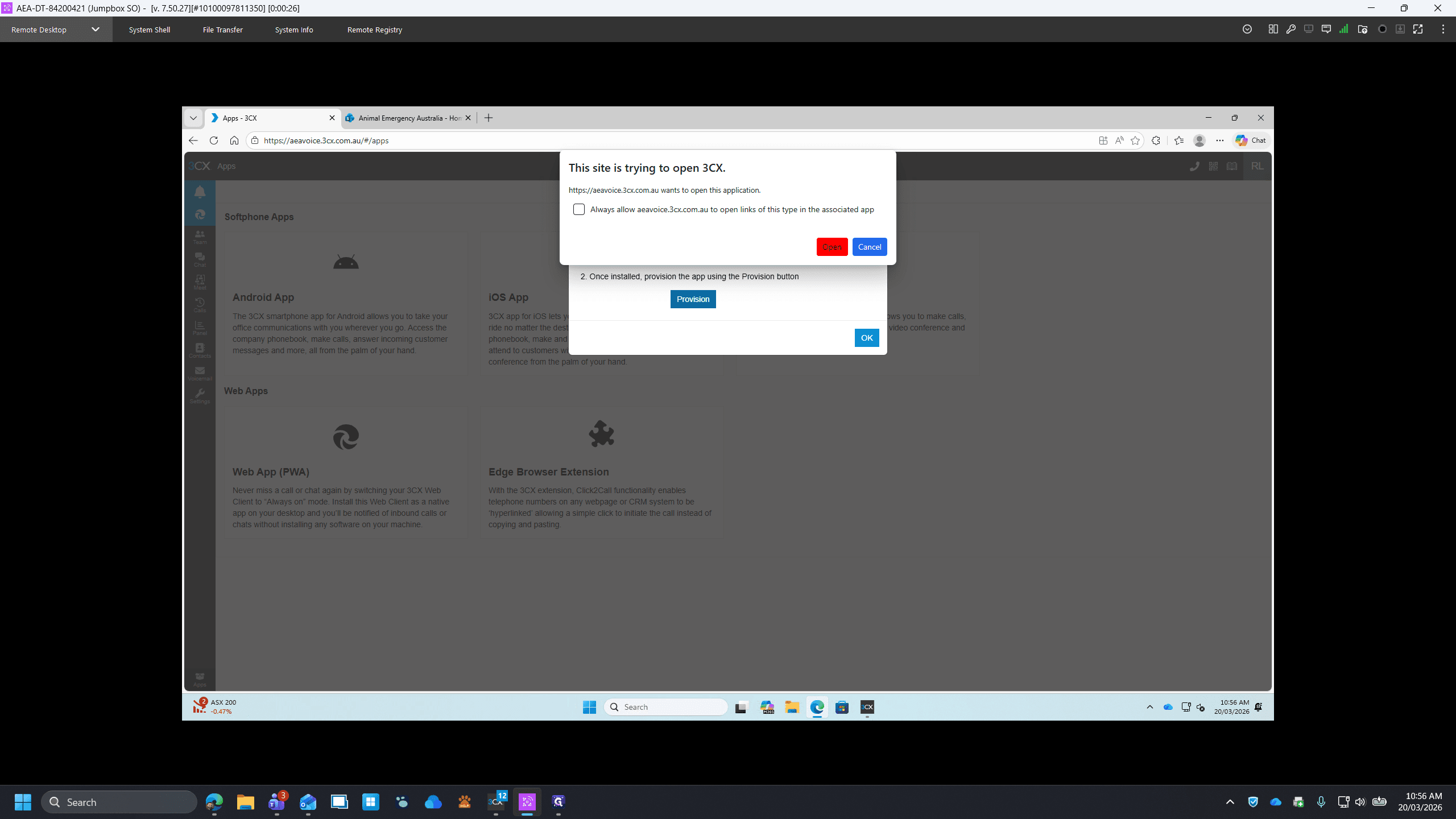Screen dimensions: 1456x819
Task: Open Edge Settings and more menu
Action: (x=1220, y=140)
